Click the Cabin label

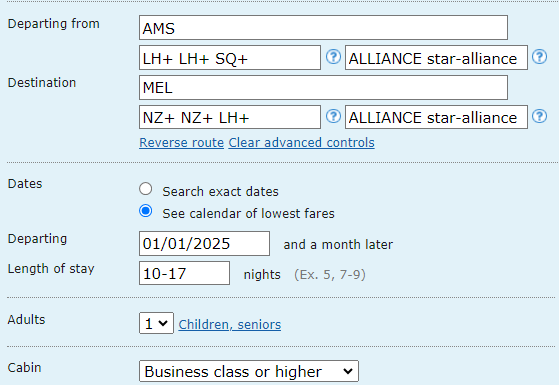[x=24, y=368]
